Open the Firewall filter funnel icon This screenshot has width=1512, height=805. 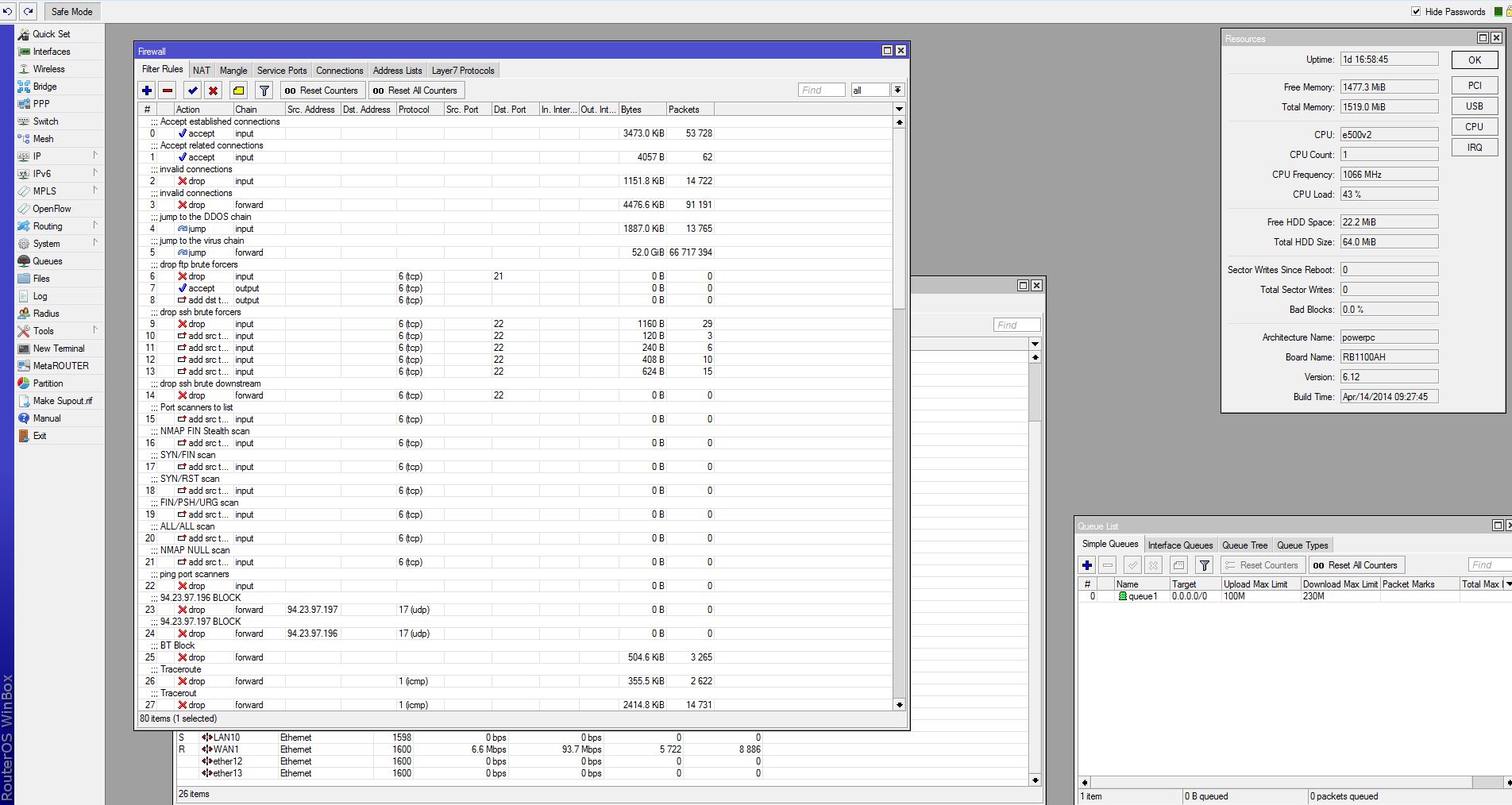click(264, 91)
